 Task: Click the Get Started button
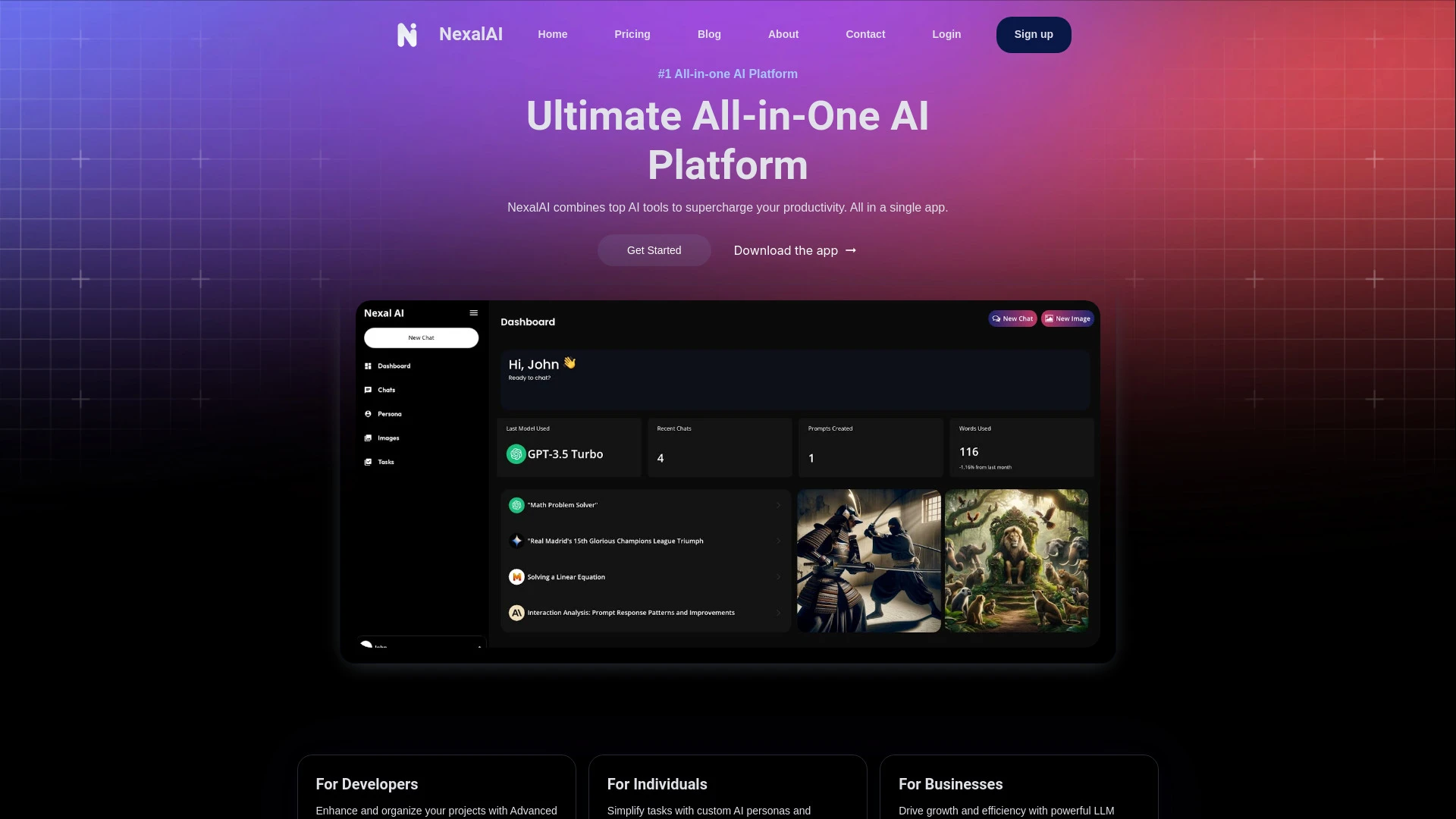654,250
